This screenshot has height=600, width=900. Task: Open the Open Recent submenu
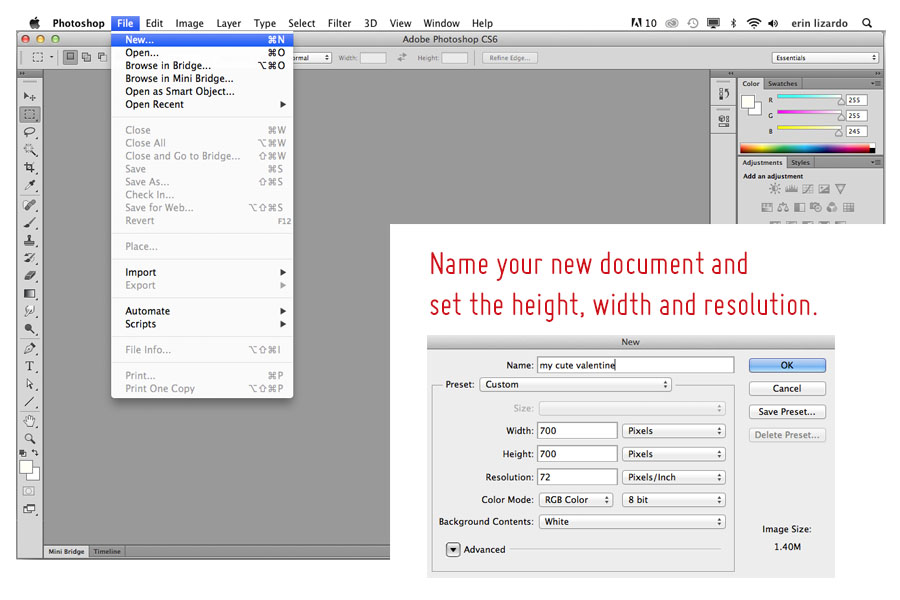click(x=202, y=104)
